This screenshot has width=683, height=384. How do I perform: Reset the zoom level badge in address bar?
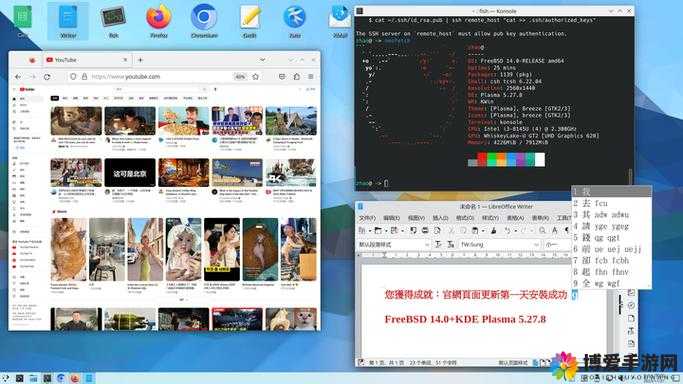click(240, 77)
